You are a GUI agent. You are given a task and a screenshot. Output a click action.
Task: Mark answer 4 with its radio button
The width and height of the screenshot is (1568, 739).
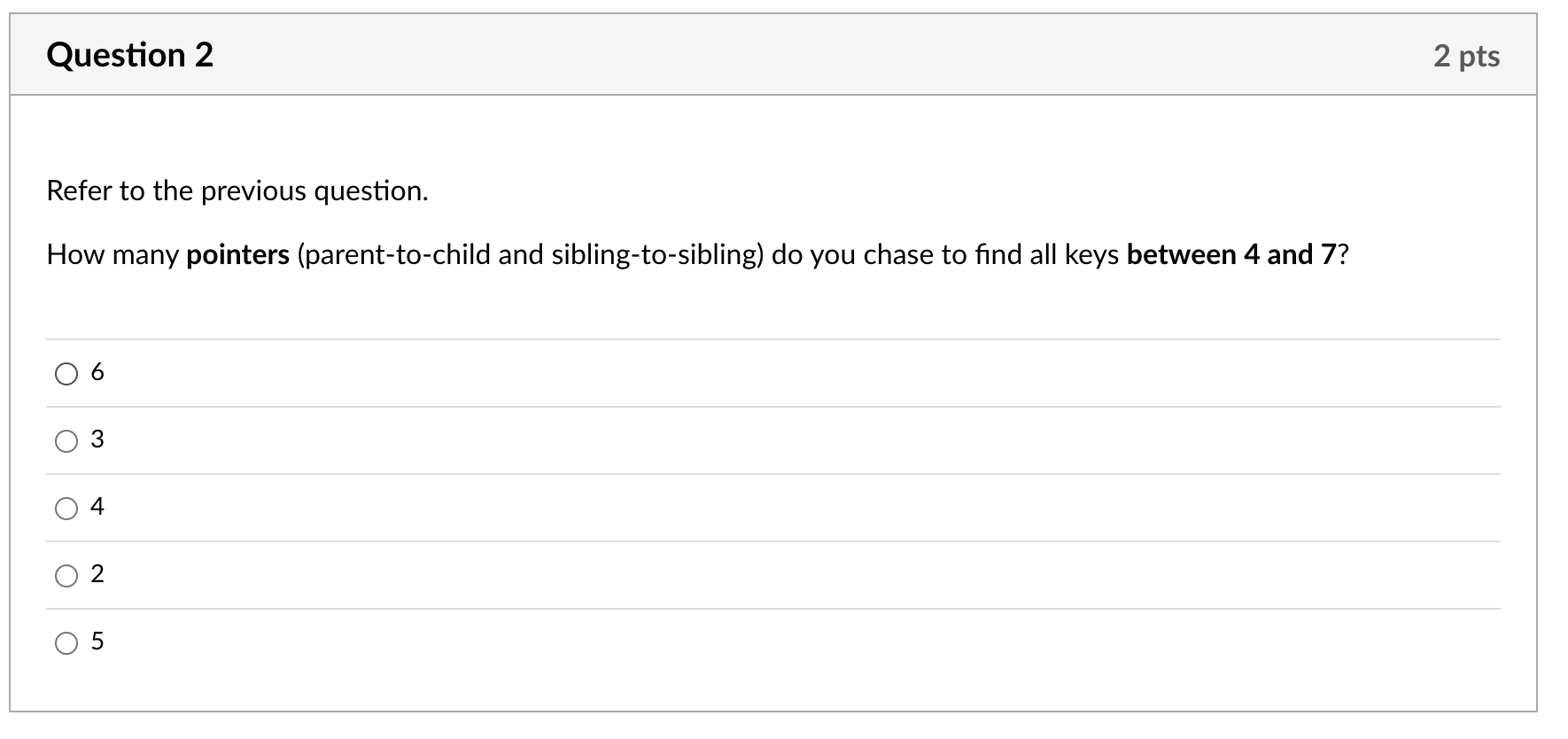click(x=66, y=509)
